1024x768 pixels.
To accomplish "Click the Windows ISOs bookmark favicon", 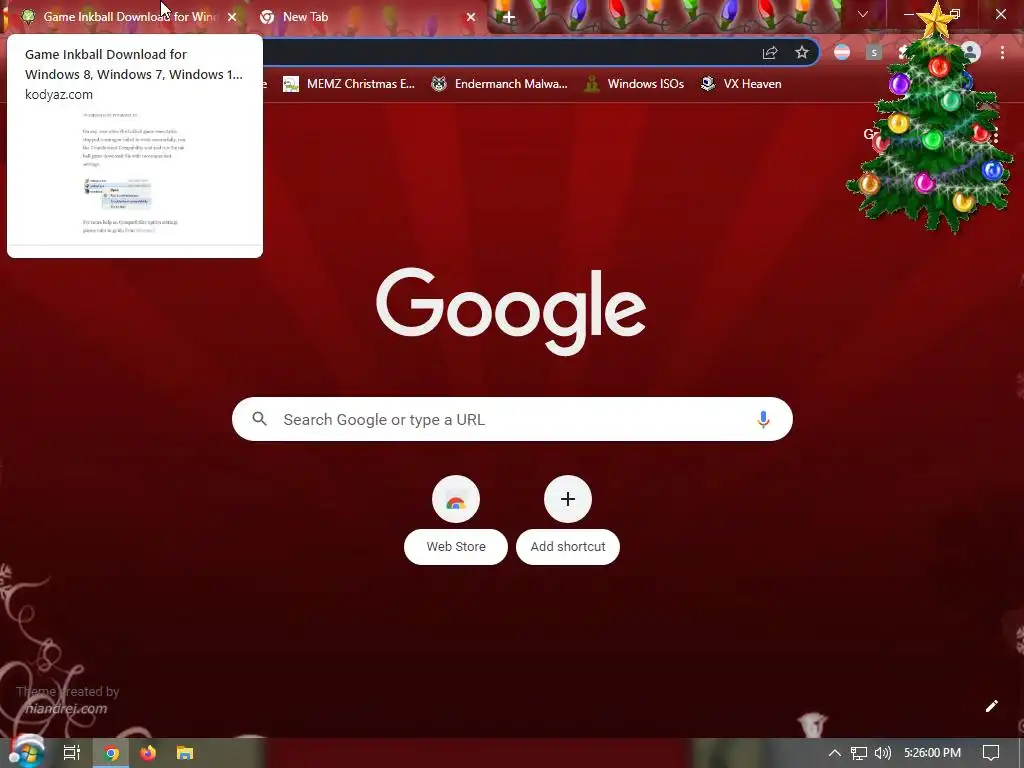I will 592,84.
